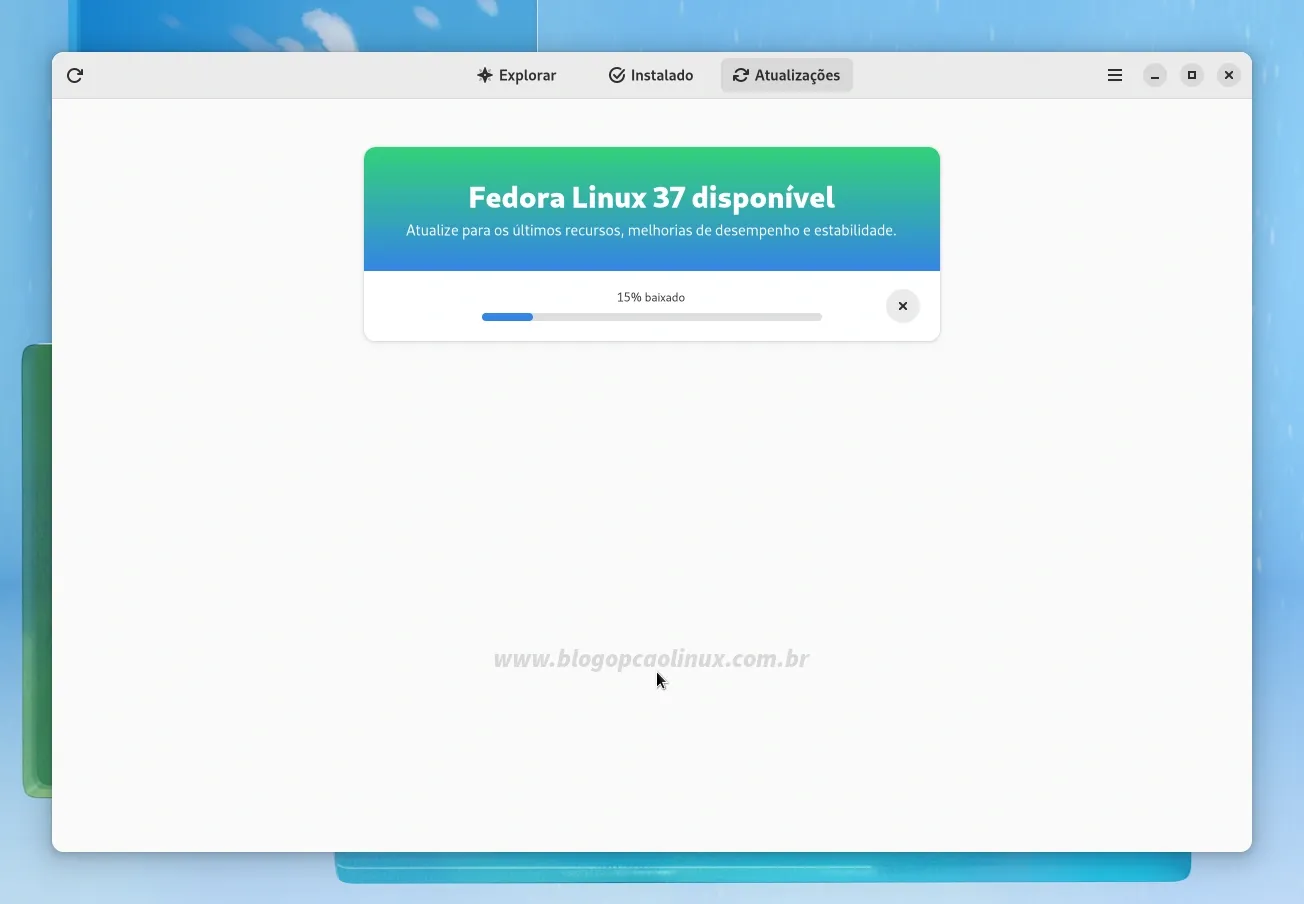Click the Fedora Linux 37 disponível banner
The image size is (1304, 904).
pyautogui.click(x=652, y=209)
